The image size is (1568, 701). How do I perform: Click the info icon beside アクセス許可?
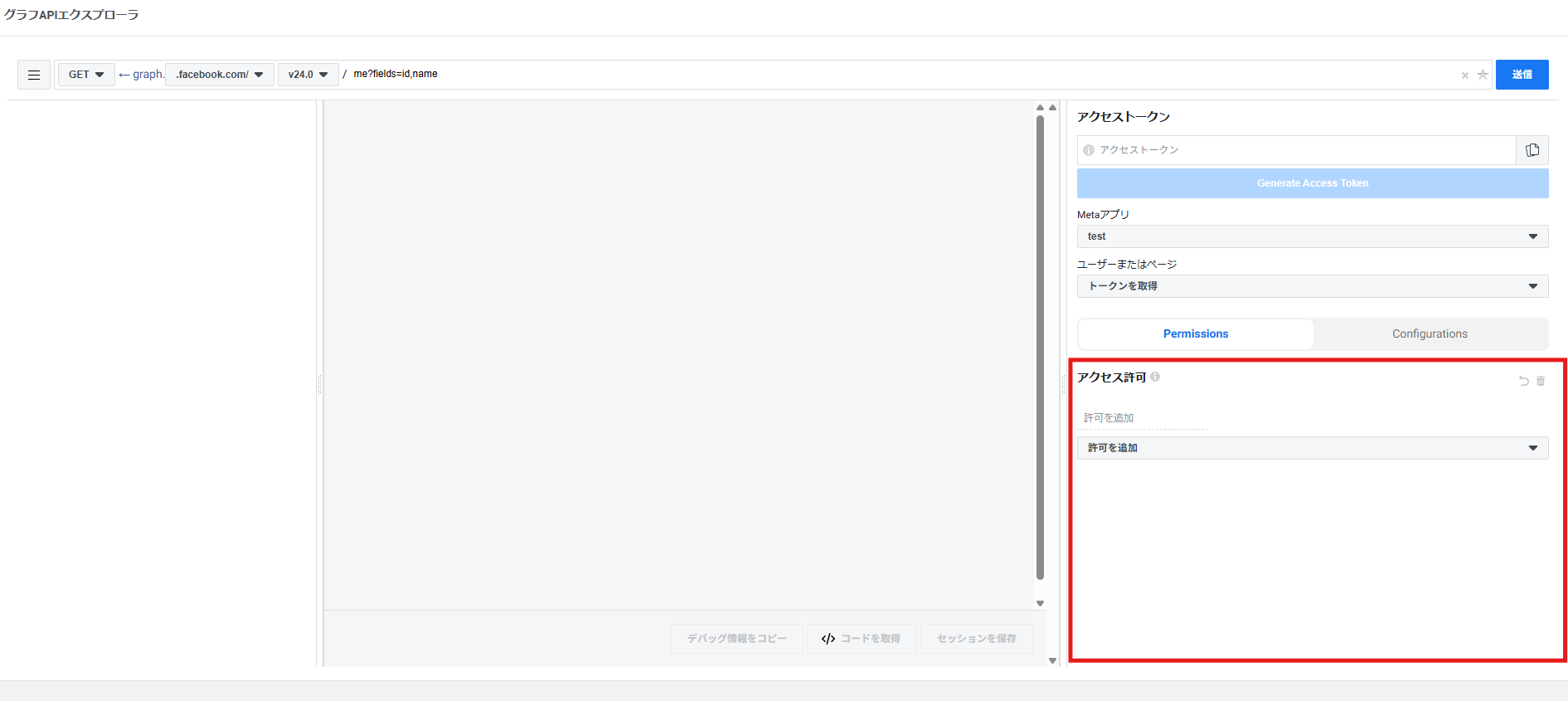click(x=1155, y=377)
